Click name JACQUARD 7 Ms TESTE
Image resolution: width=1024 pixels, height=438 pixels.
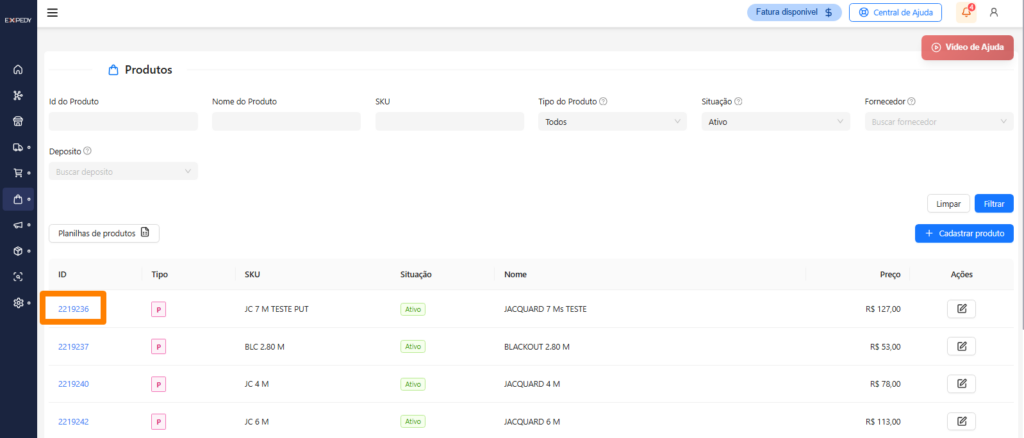click(x=545, y=309)
